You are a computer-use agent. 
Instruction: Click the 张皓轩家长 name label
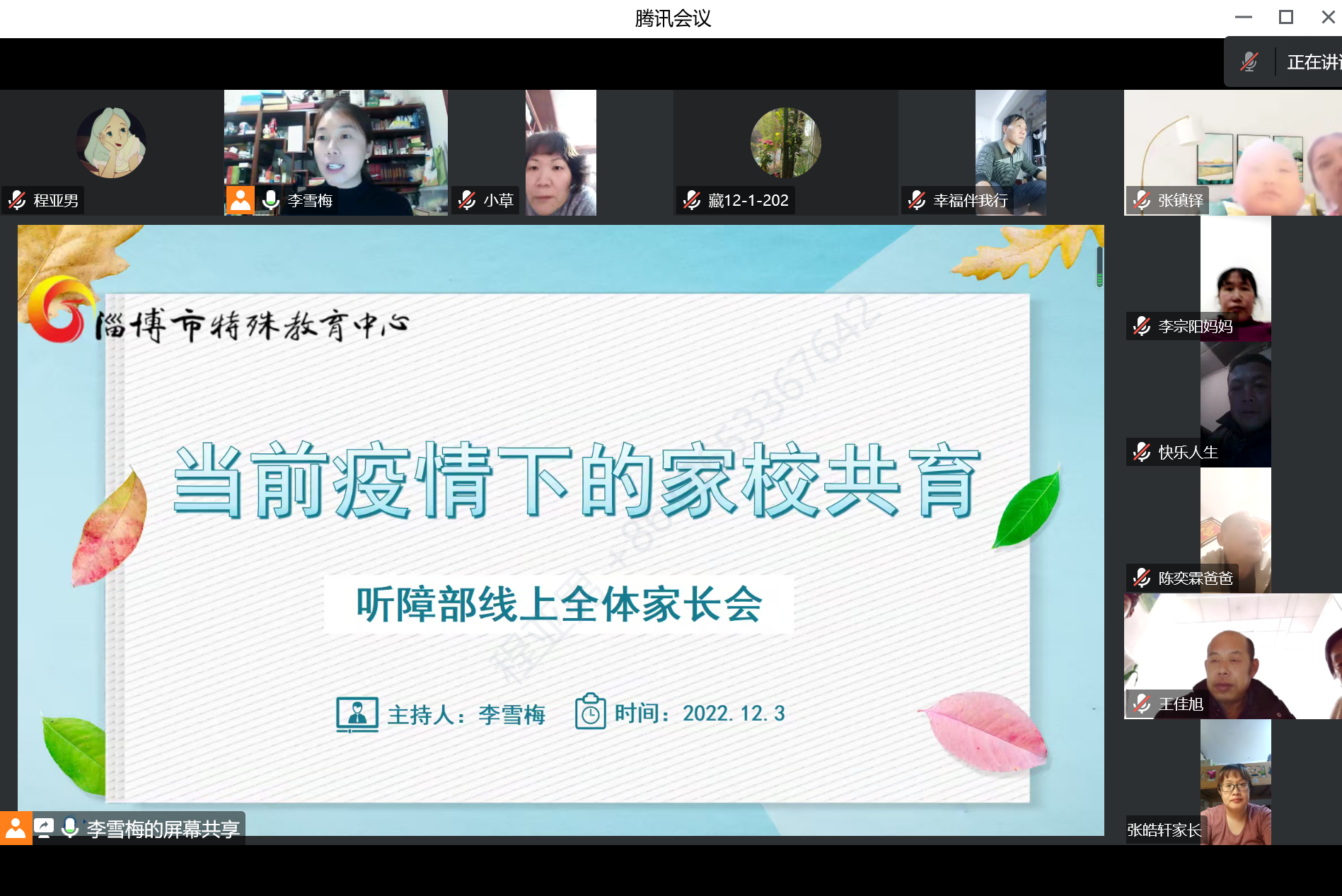tap(1164, 830)
